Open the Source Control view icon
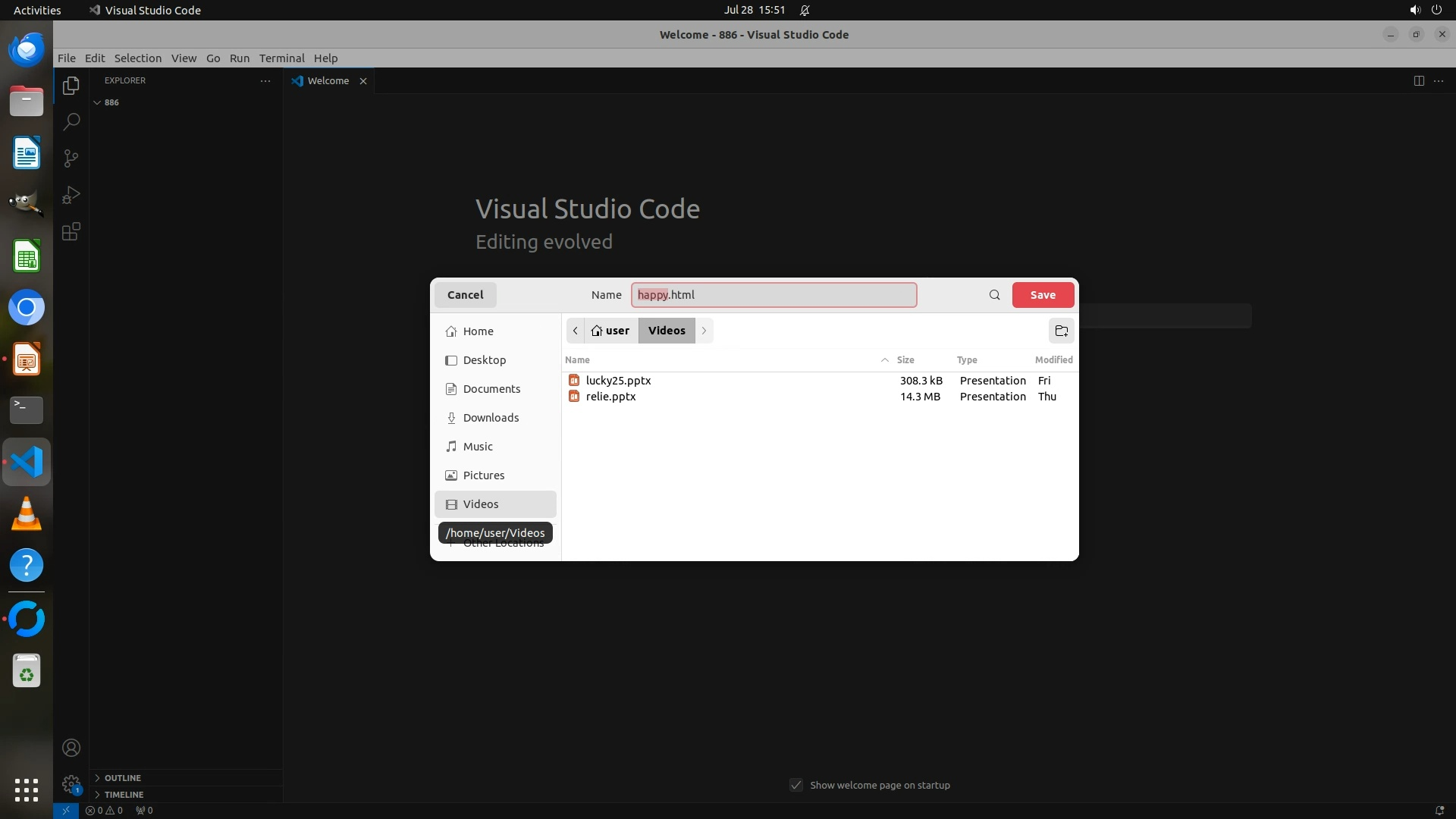Image resolution: width=1456 pixels, height=819 pixels. pos(71,158)
